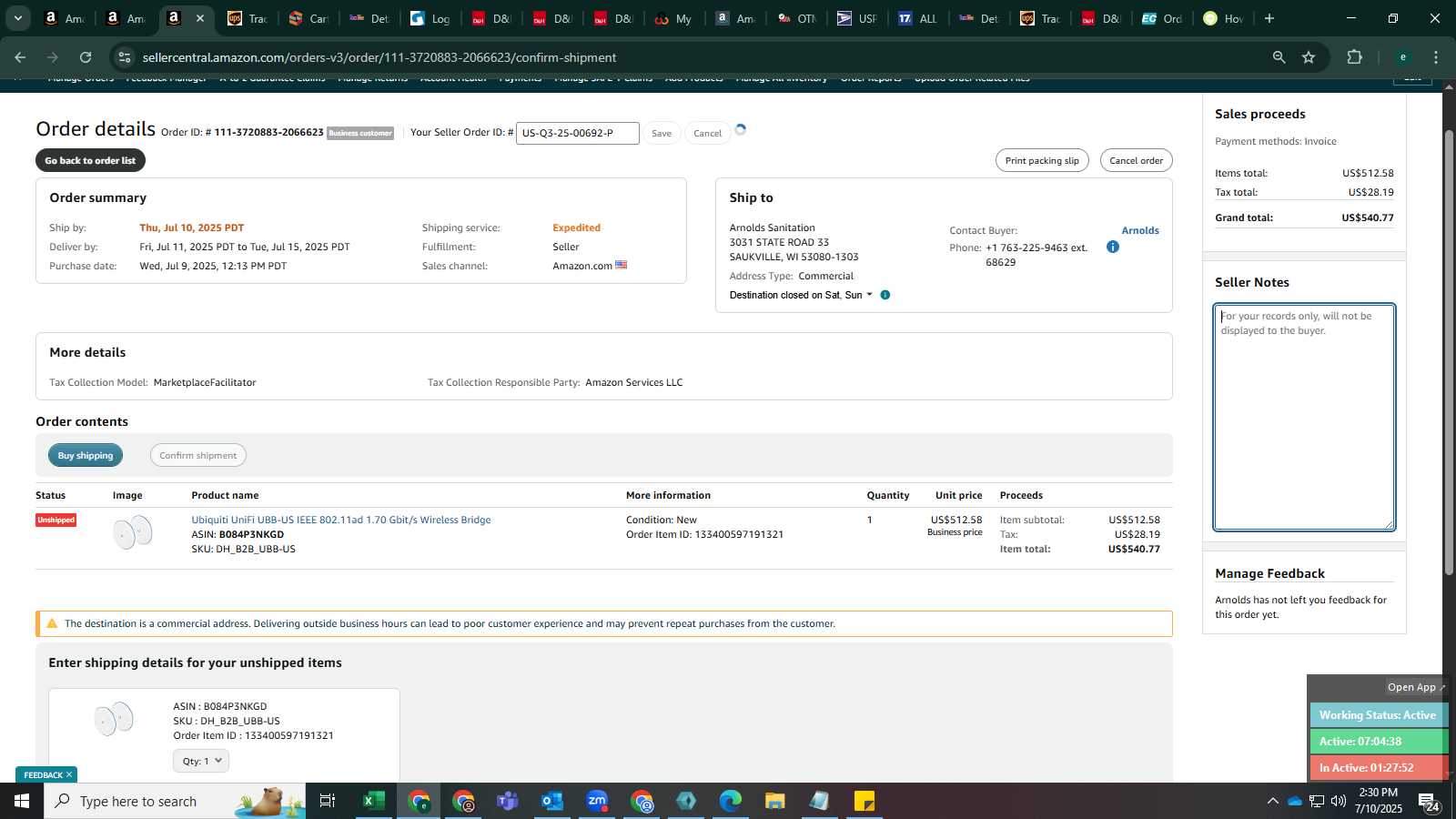The height and width of the screenshot is (819, 1456).
Task: Switch to the ALL browser tab
Action: point(918,18)
